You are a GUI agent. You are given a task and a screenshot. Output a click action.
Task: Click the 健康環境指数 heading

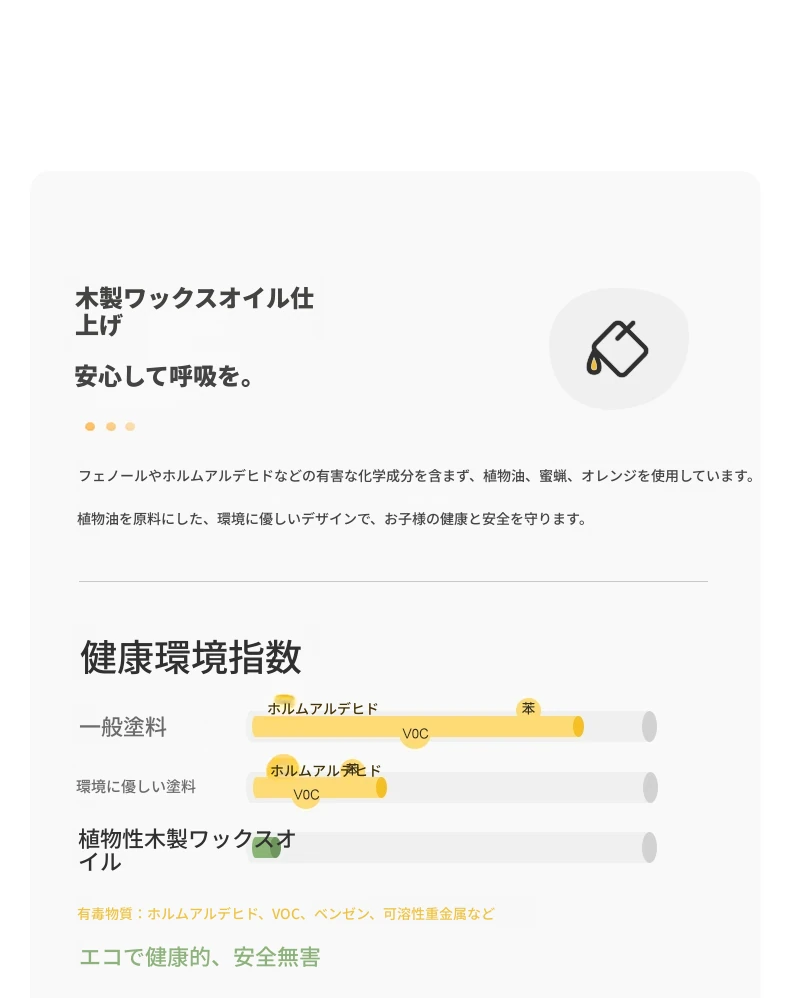tap(190, 657)
